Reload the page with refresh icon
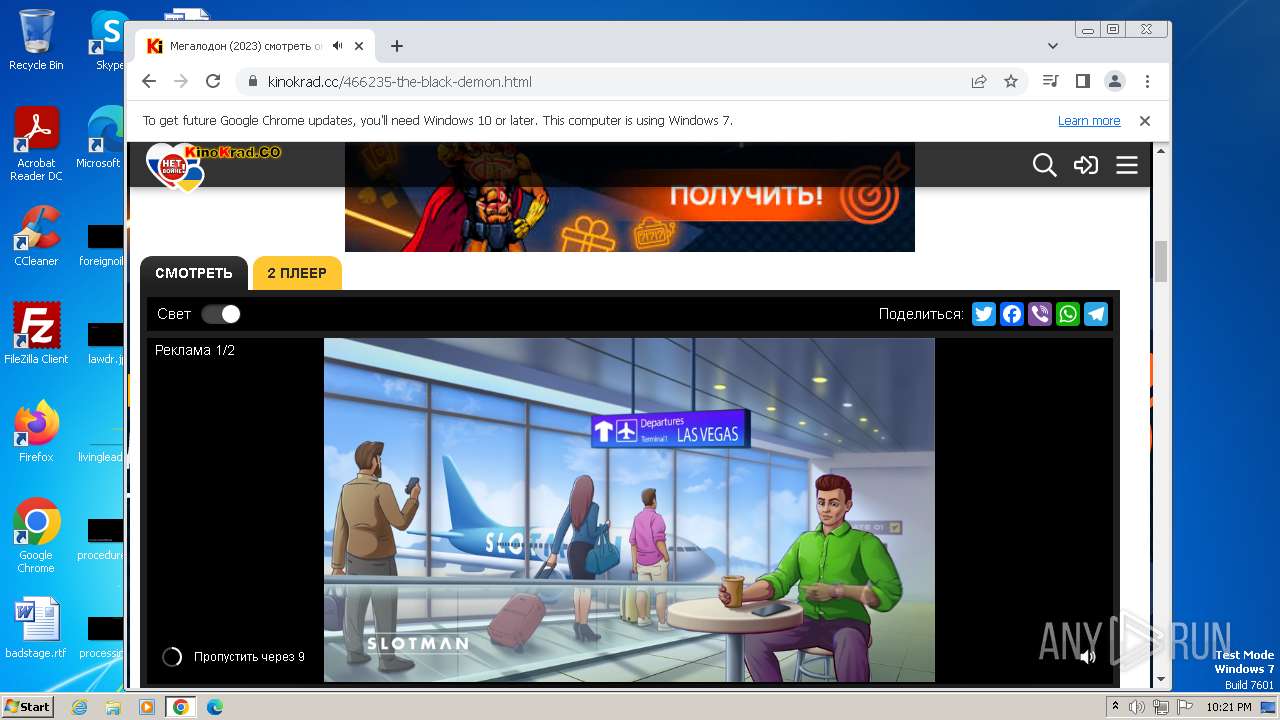 click(213, 81)
